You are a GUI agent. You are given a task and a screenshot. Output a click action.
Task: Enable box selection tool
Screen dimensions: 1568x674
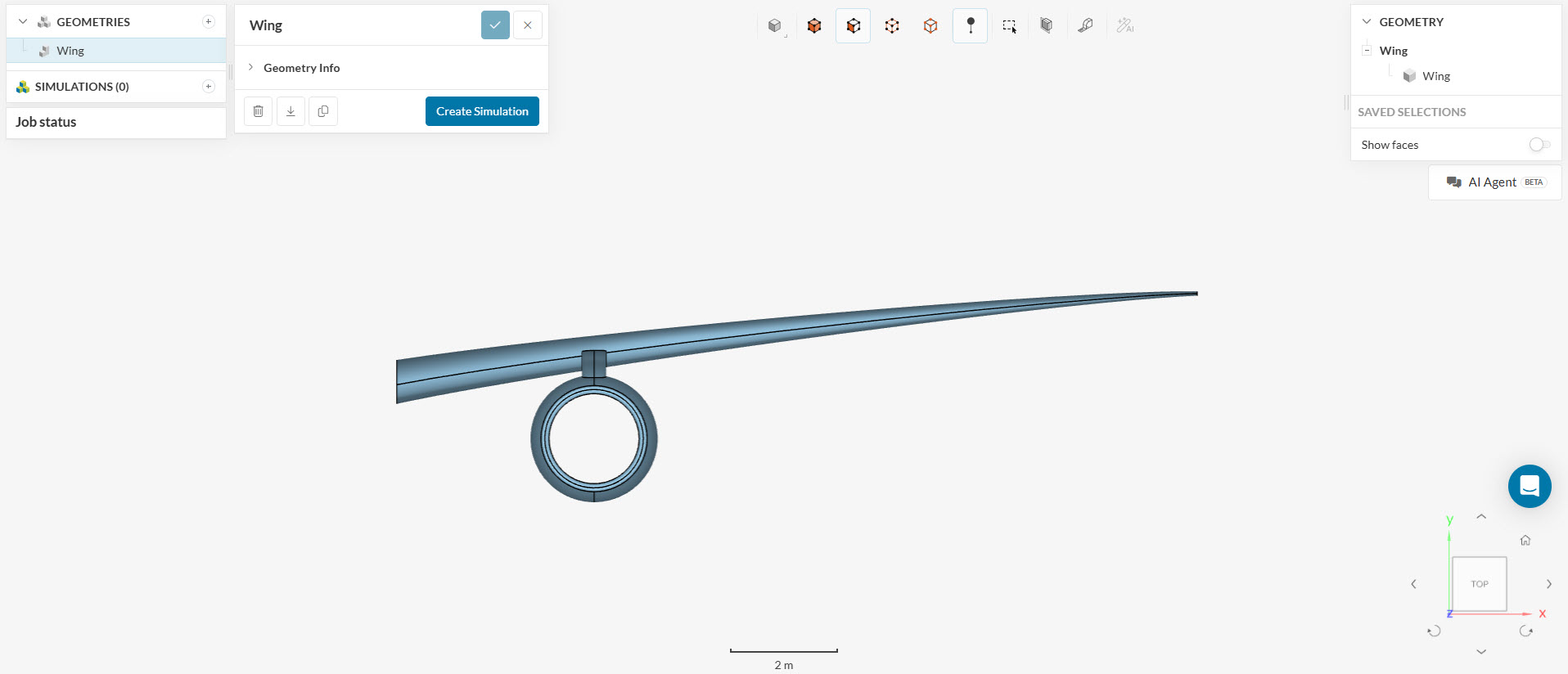coord(1009,26)
